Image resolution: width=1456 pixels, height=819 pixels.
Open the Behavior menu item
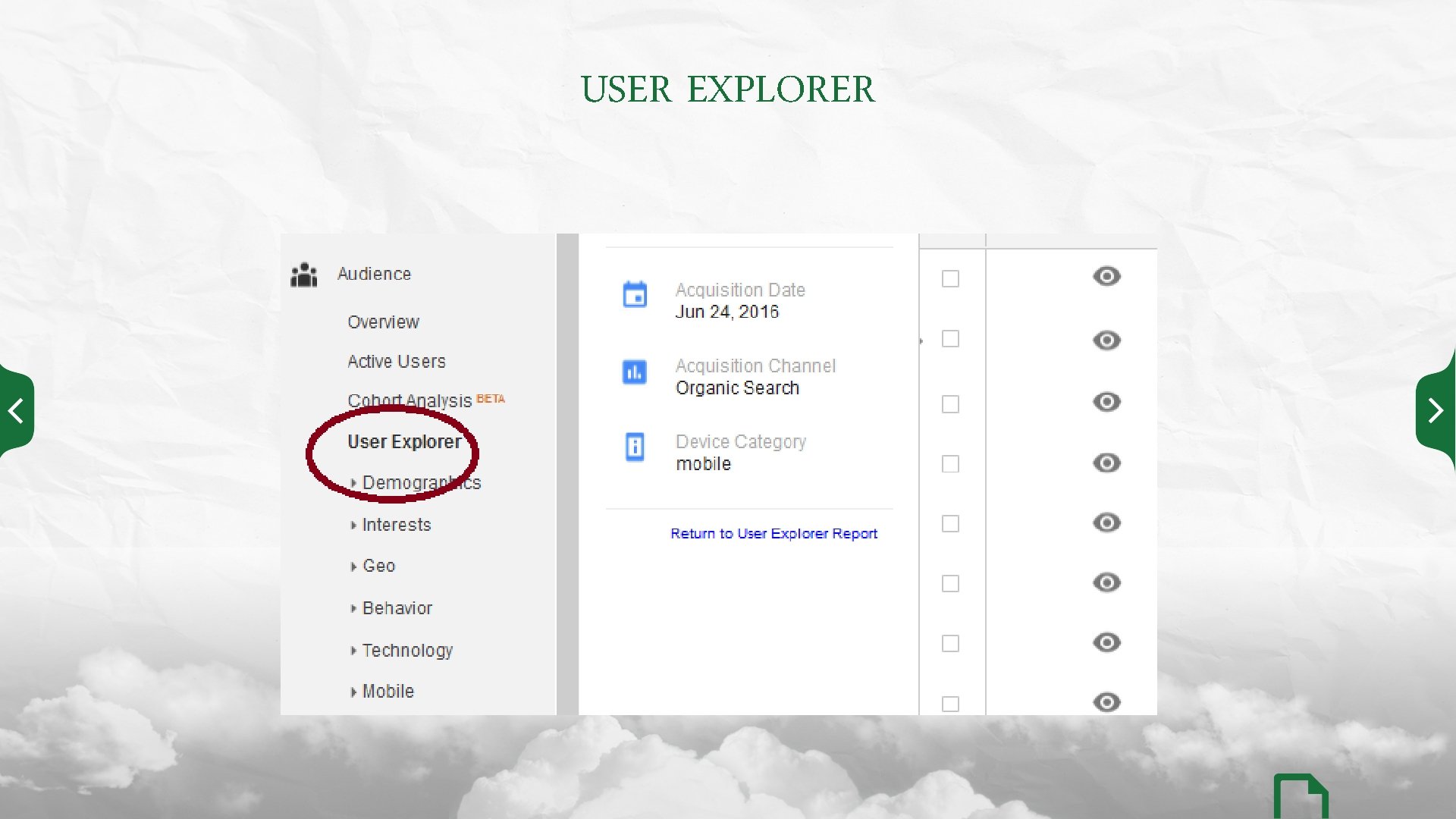coord(397,608)
